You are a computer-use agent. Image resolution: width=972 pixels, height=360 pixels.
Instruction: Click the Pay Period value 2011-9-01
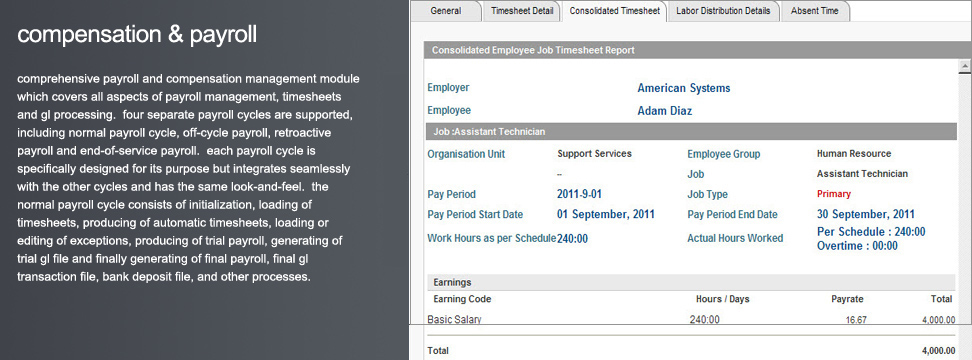coord(579,194)
